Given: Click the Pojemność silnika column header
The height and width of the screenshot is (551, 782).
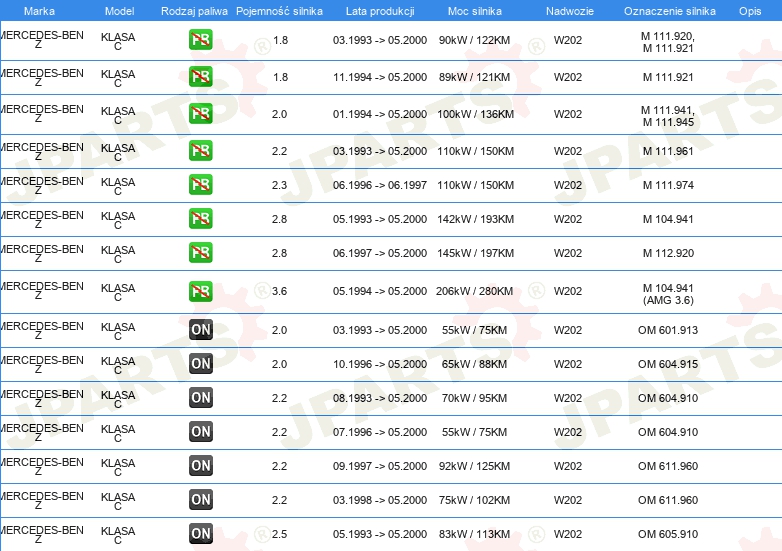Looking at the screenshot, I should [x=279, y=11].
